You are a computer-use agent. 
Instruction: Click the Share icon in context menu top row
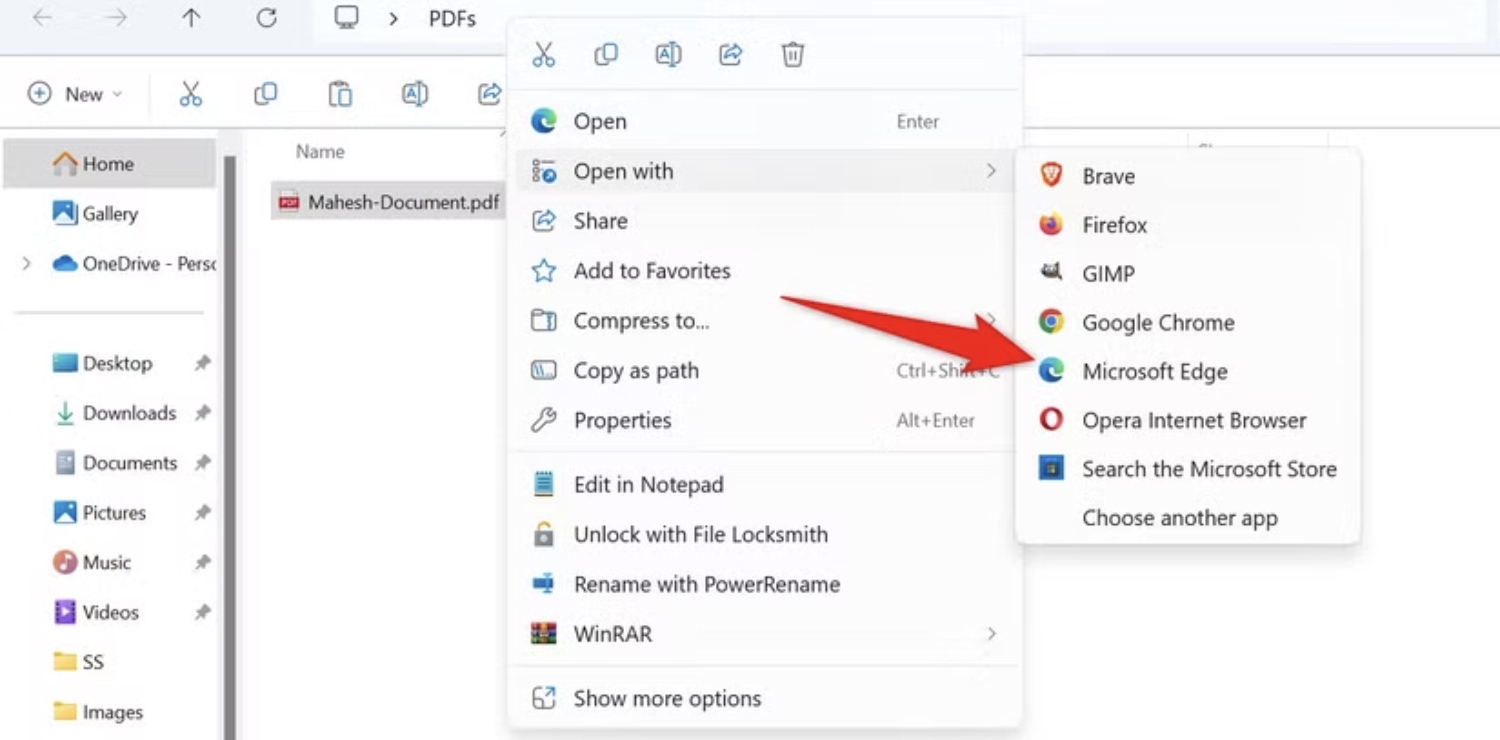point(731,54)
